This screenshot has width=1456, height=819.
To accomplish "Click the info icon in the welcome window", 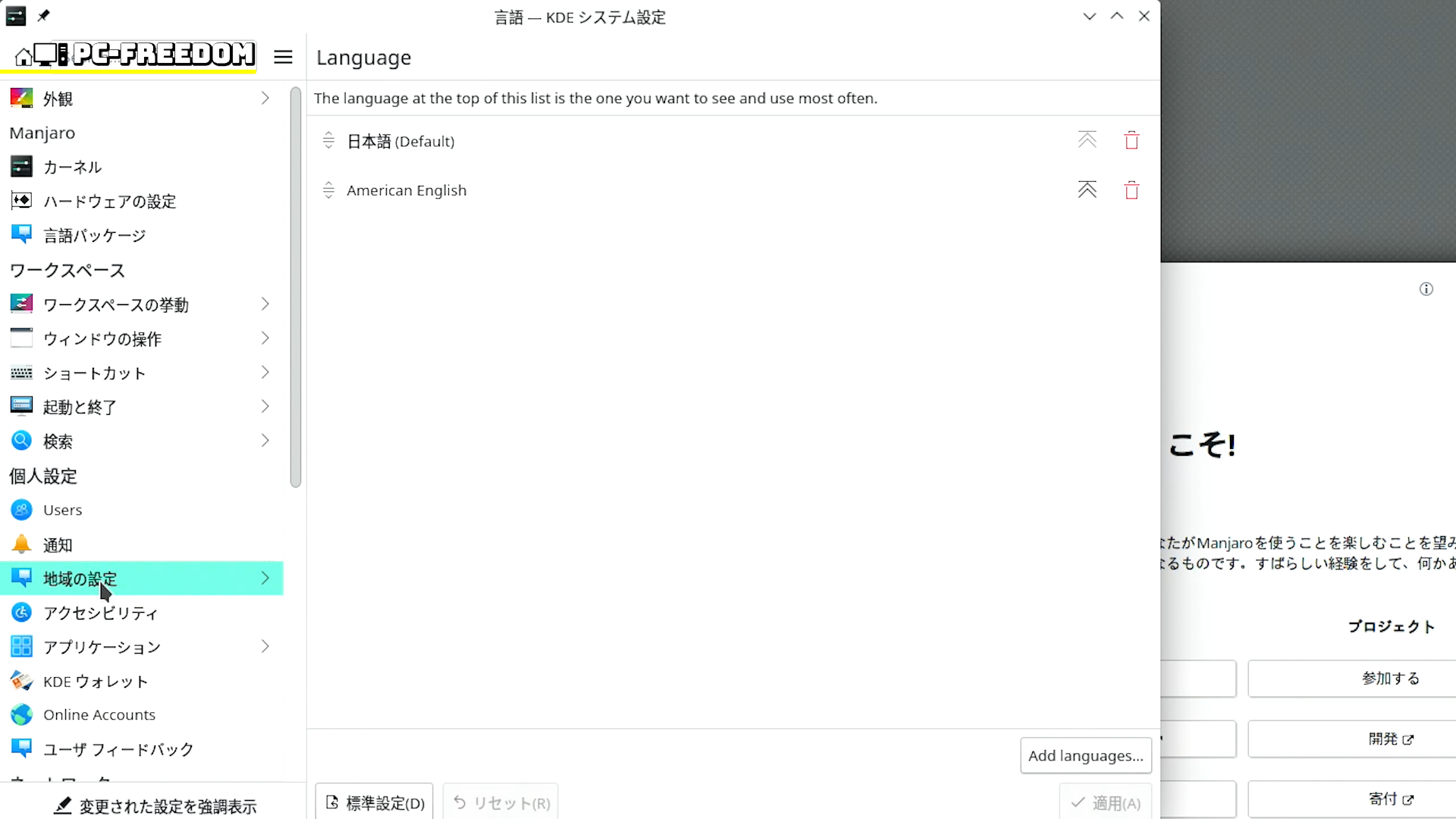I will point(1426,289).
